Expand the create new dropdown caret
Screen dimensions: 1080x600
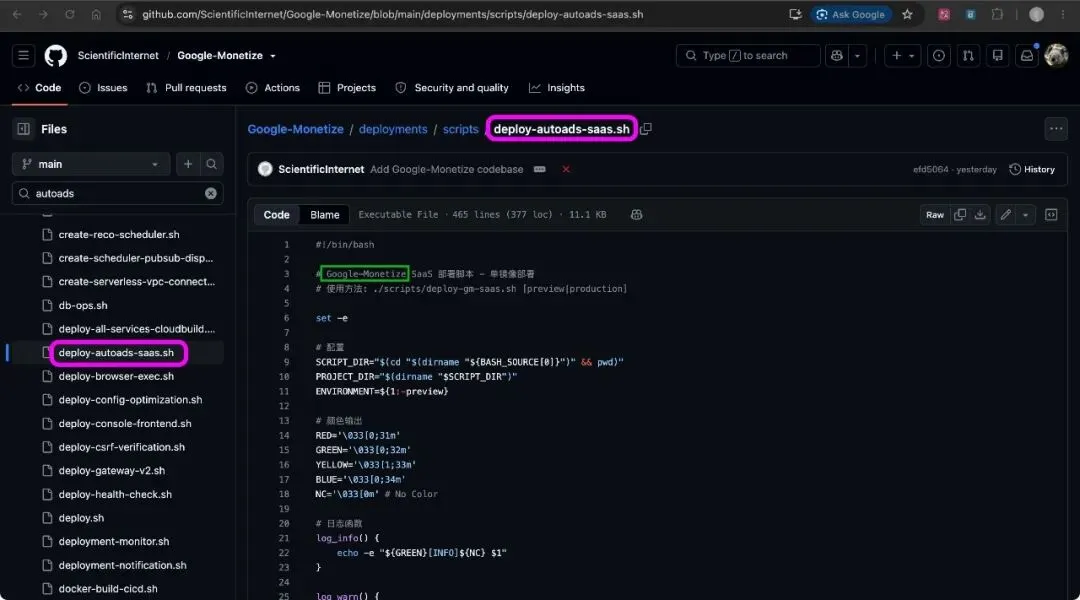[x=911, y=55]
